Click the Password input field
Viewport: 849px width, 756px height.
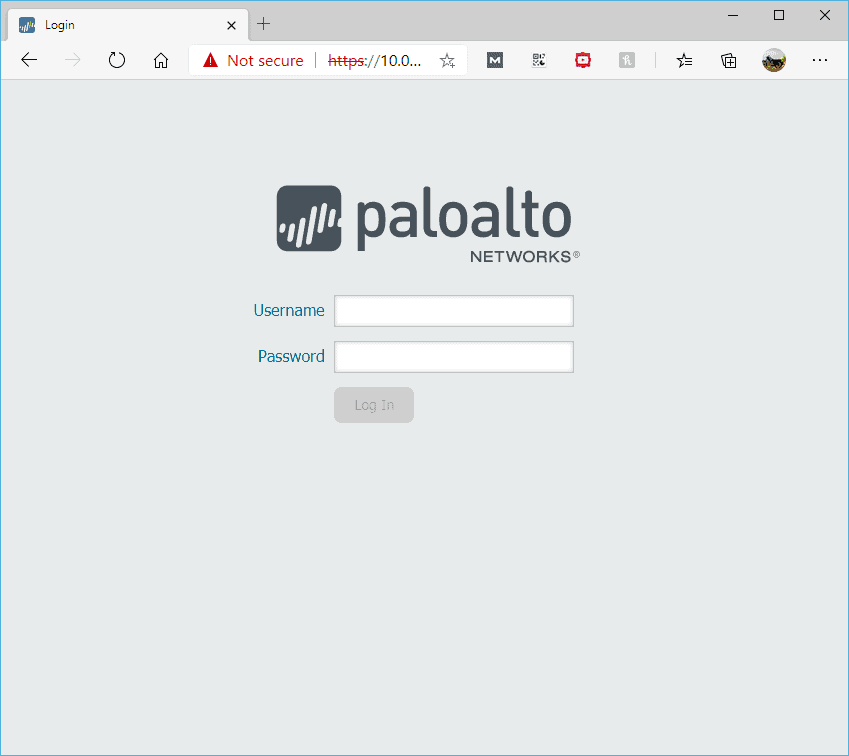[x=454, y=357]
